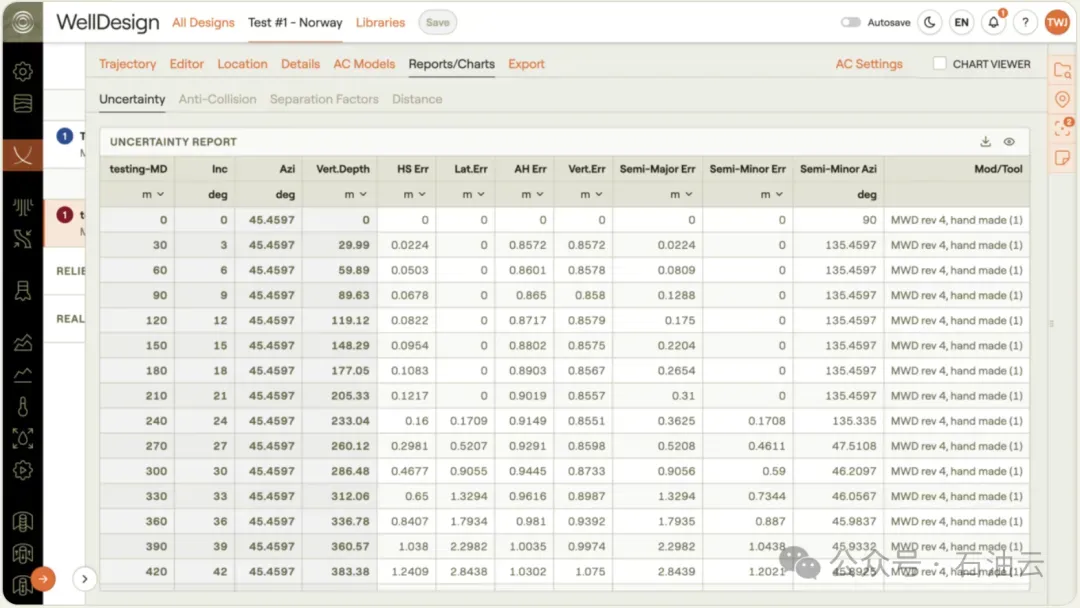Open the Editor tab
This screenshot has height=608, width=1080.
click(x=187, y=63)
